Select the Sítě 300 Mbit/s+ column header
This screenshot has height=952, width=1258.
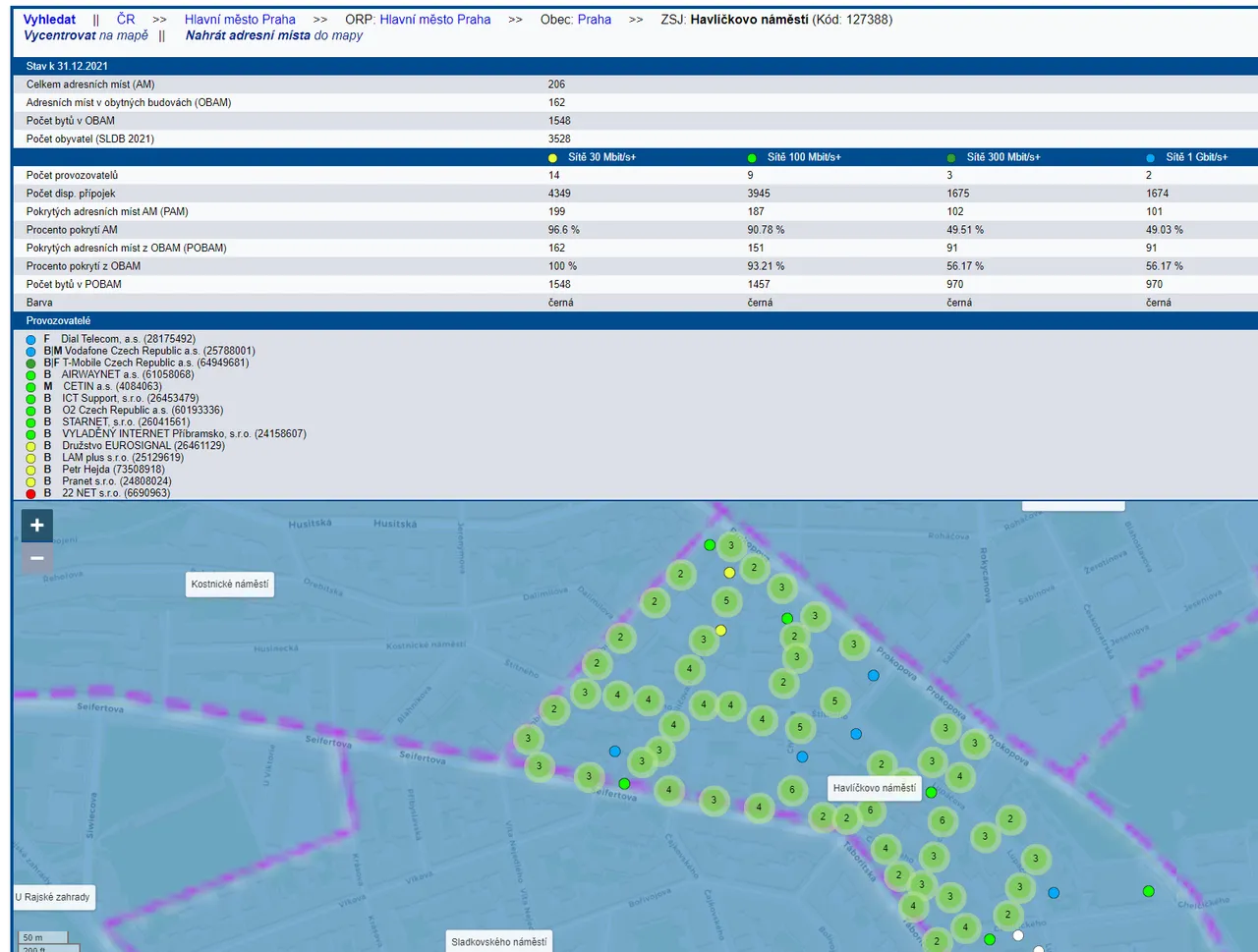click(x=1003, y=157)
